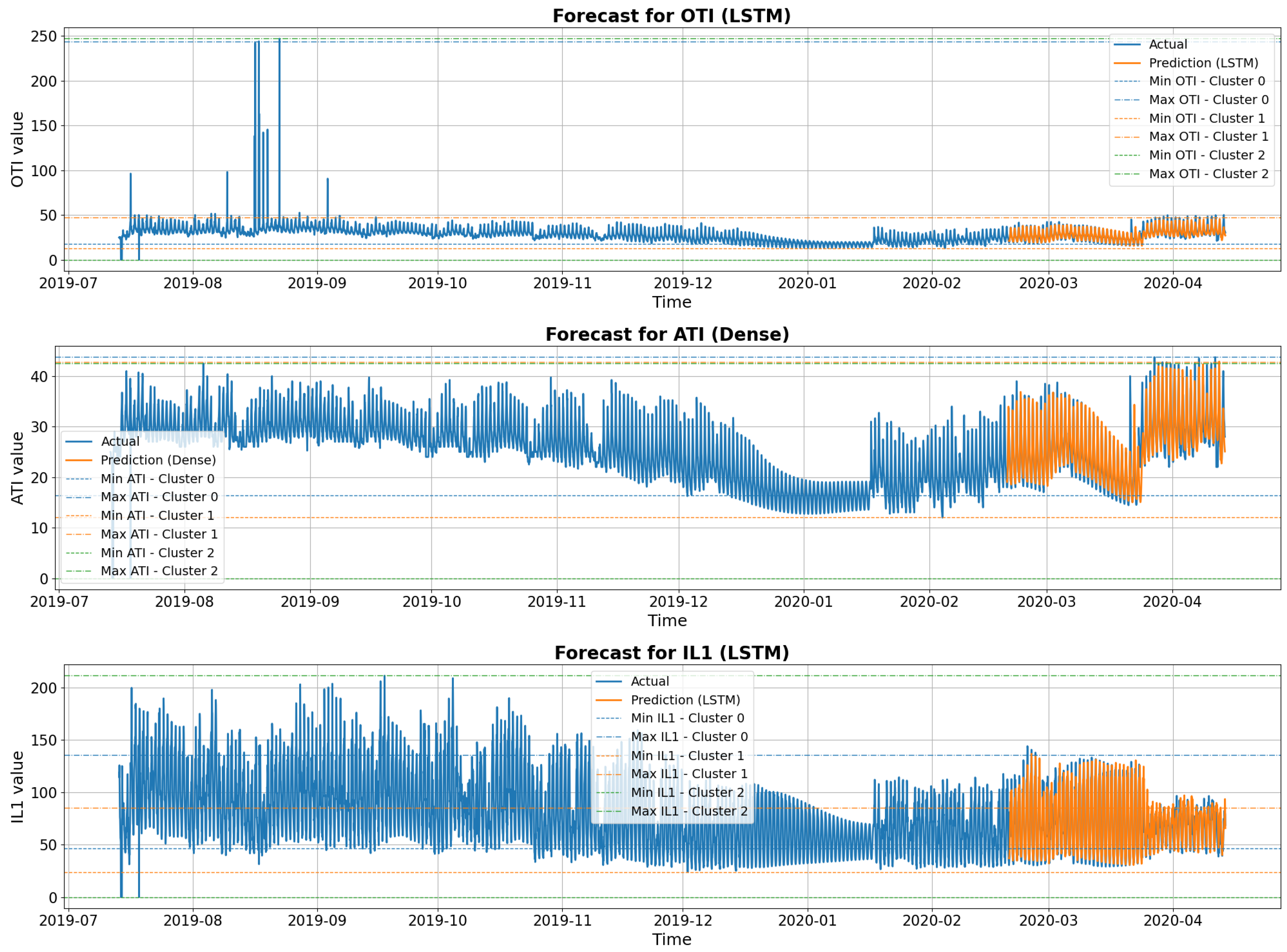Click the 'Max IL1 - Cluster 0' legend entry
This screenshot has width=1287, height=952.
689,737
